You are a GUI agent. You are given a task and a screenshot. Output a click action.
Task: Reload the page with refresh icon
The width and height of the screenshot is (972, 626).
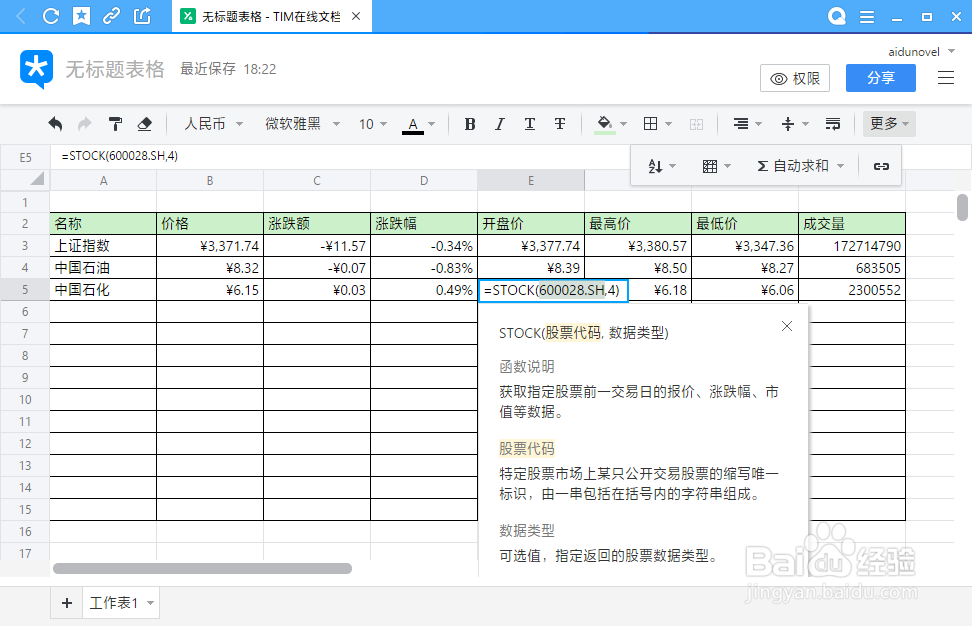click(x=51, y=16)
